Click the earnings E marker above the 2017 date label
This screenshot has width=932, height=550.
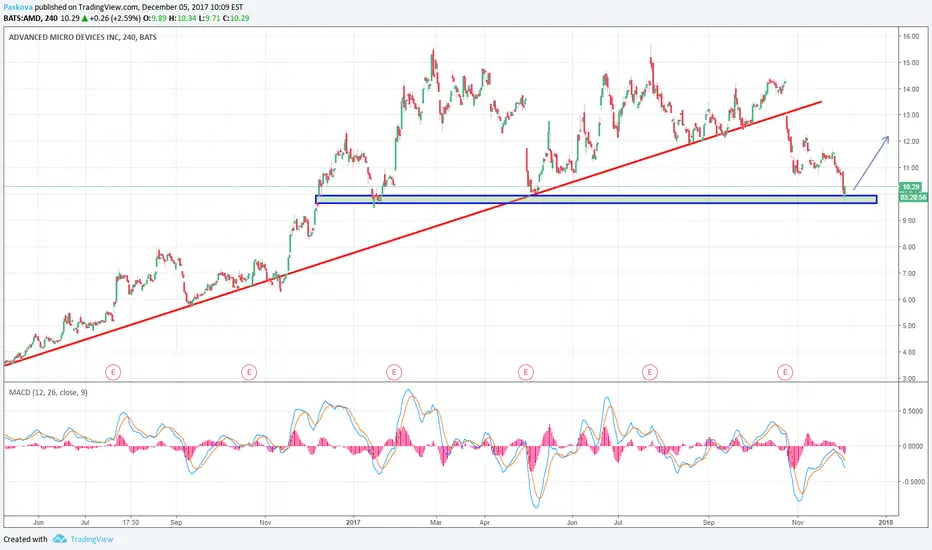click(x=393, y=372)
